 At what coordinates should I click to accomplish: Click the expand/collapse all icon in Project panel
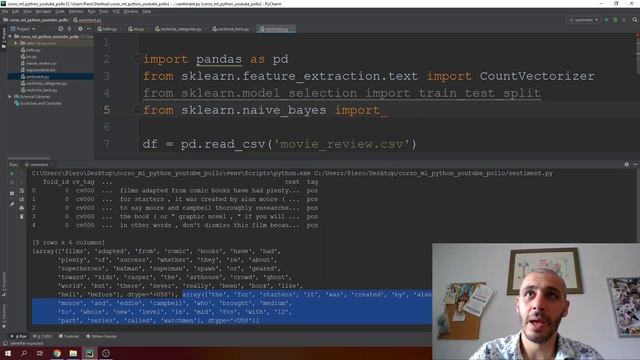[70, 29]
